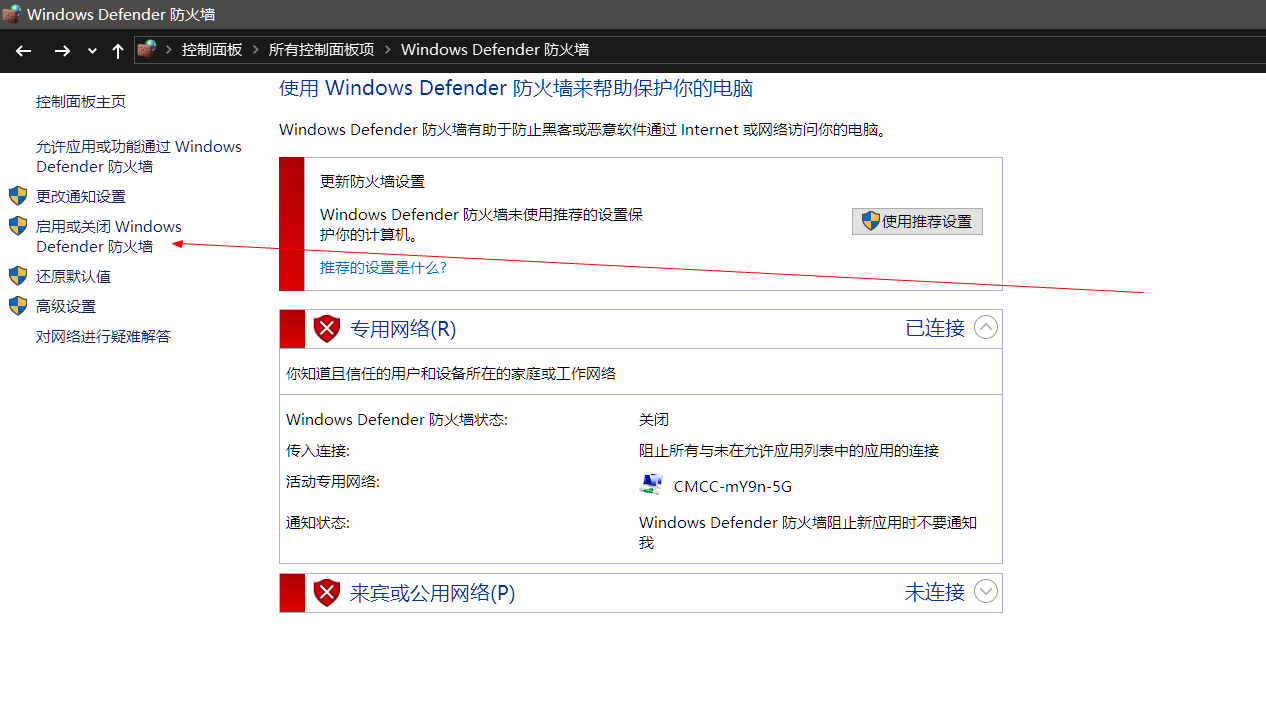This screenshot has width=1266, height=703.
Task: Click shield icon beside 启用或关闭 Windows Defender 防火墙
Action: [x=18, y=226]
